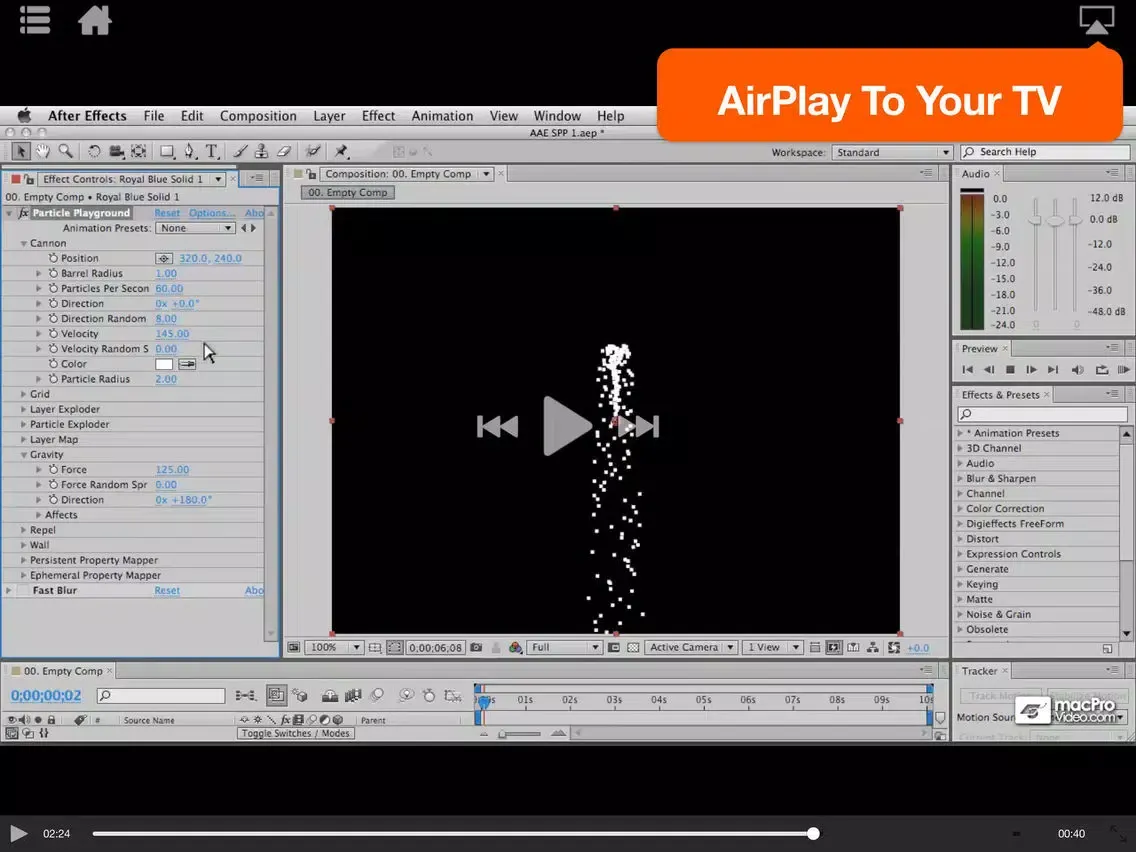Select the Unified Camera tool
Viewport: 1136px width, 852px height.
click(116, 151)
